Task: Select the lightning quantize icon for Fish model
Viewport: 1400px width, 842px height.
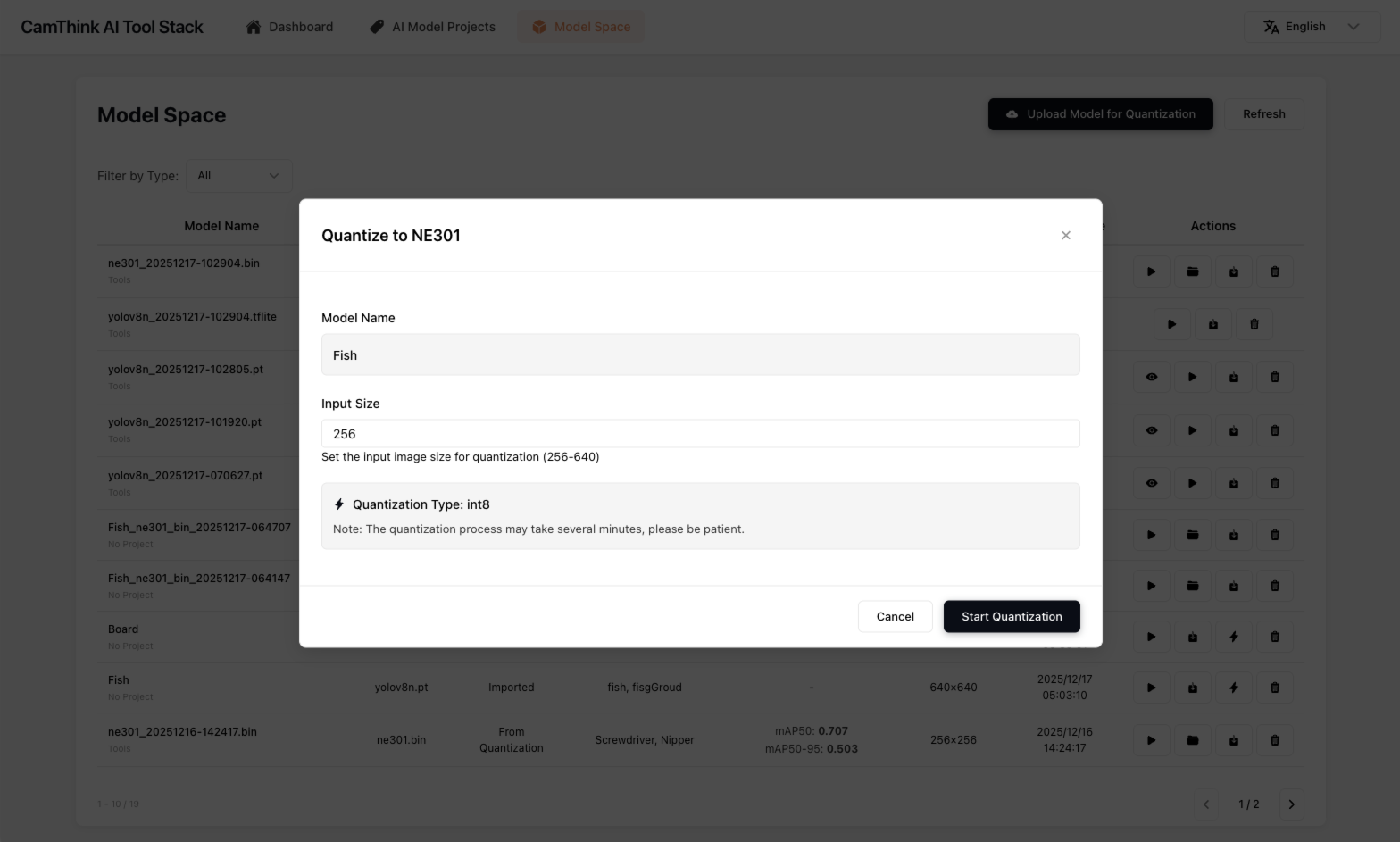Action: (x=1234, y=688)
